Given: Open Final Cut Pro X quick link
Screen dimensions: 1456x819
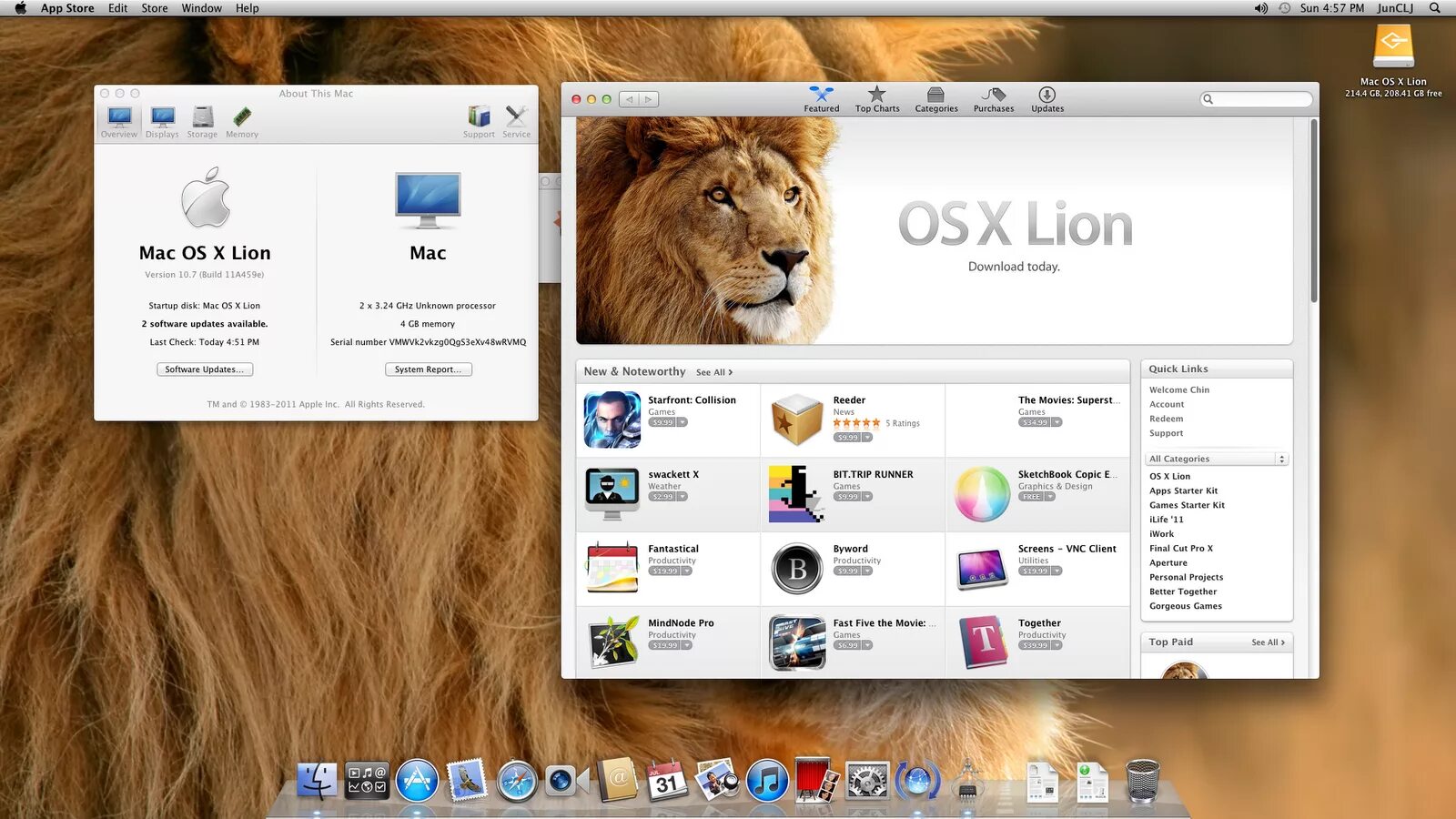Looking at the screenshot, I should tap(1181, 549).
